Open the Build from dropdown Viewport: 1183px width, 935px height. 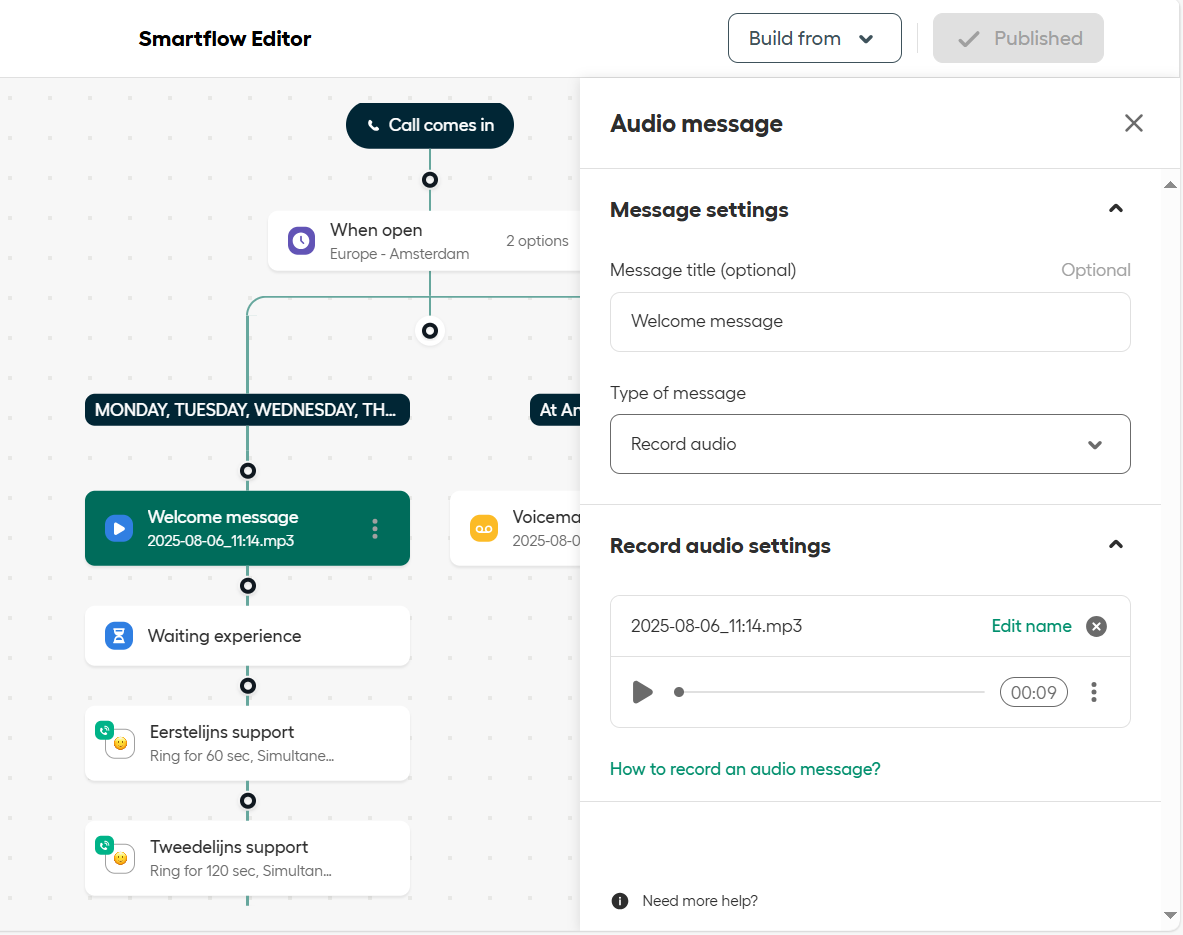(814, 39)
